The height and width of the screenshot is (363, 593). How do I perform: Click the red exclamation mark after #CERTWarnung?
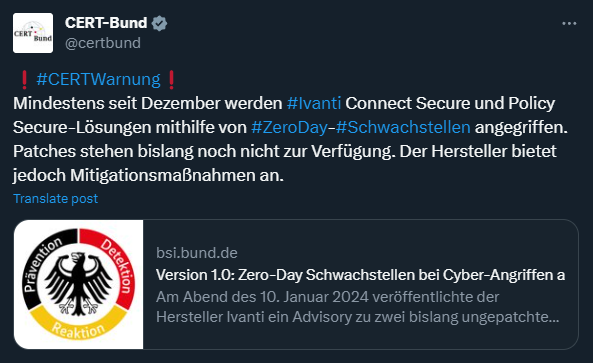pos(171,80)
